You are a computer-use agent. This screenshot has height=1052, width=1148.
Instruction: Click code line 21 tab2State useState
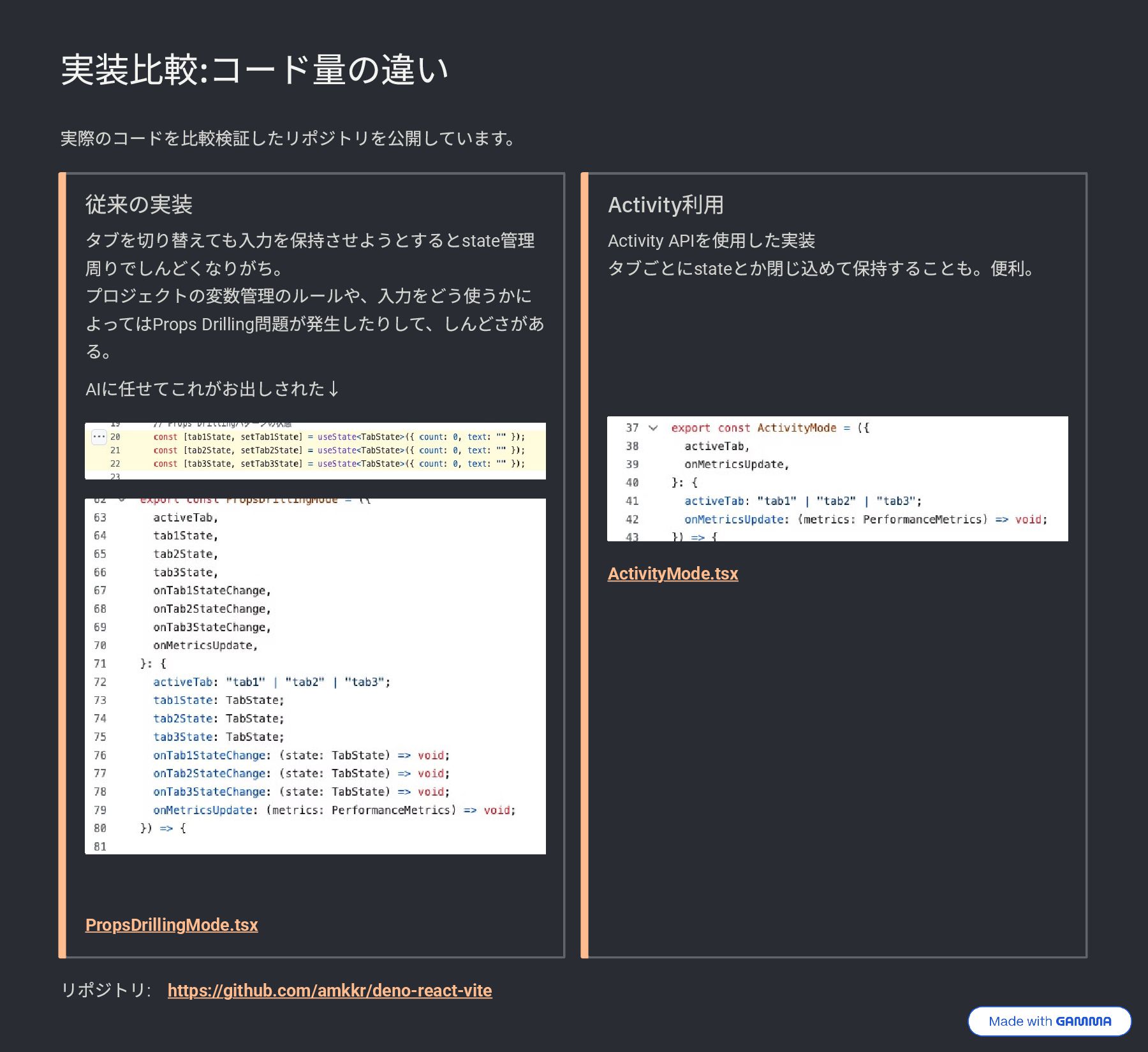coord(339,451)
